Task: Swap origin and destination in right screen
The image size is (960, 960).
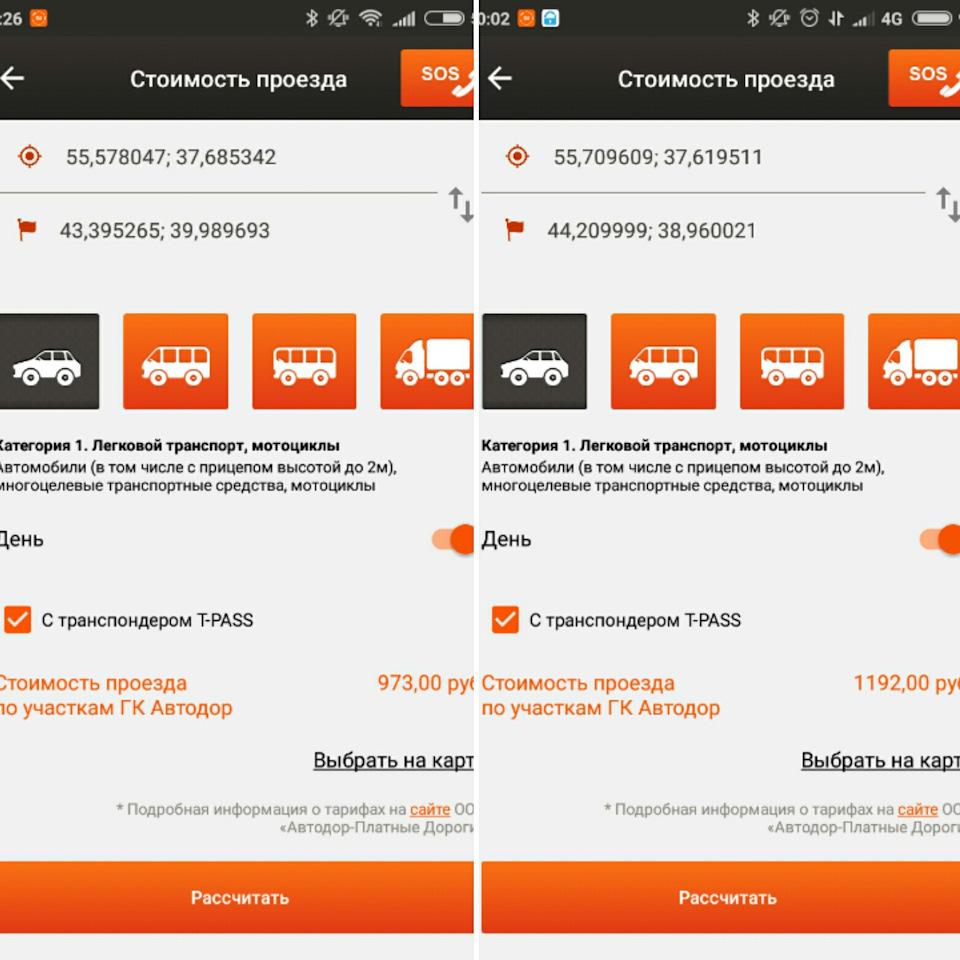Action: tap(948, 204)
